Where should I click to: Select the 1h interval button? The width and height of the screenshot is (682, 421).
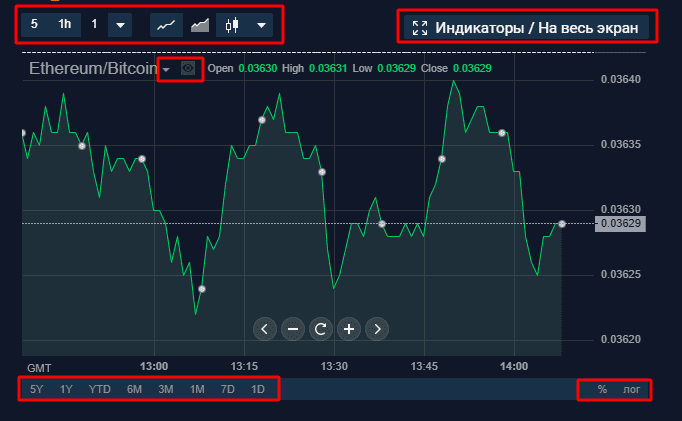pyautogui.click(x=64, y=24)
